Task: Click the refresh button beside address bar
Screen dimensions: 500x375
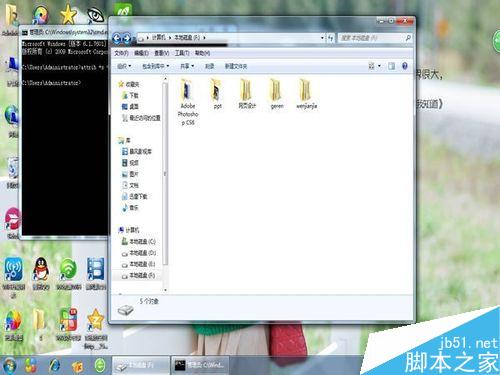Action: tap(330, 38)
